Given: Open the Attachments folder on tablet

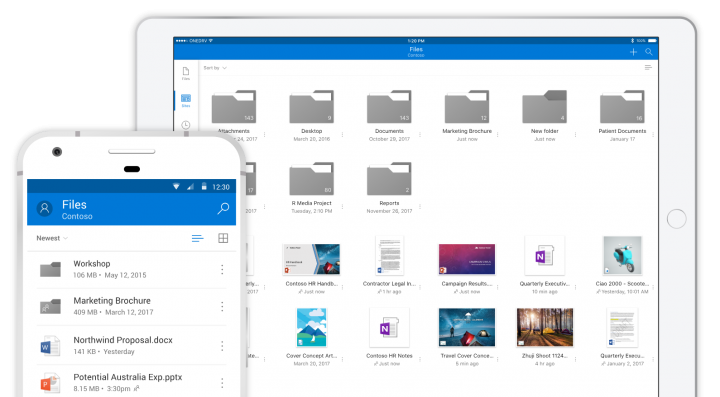Looking at the screenshot, I should tap(234, 106).
